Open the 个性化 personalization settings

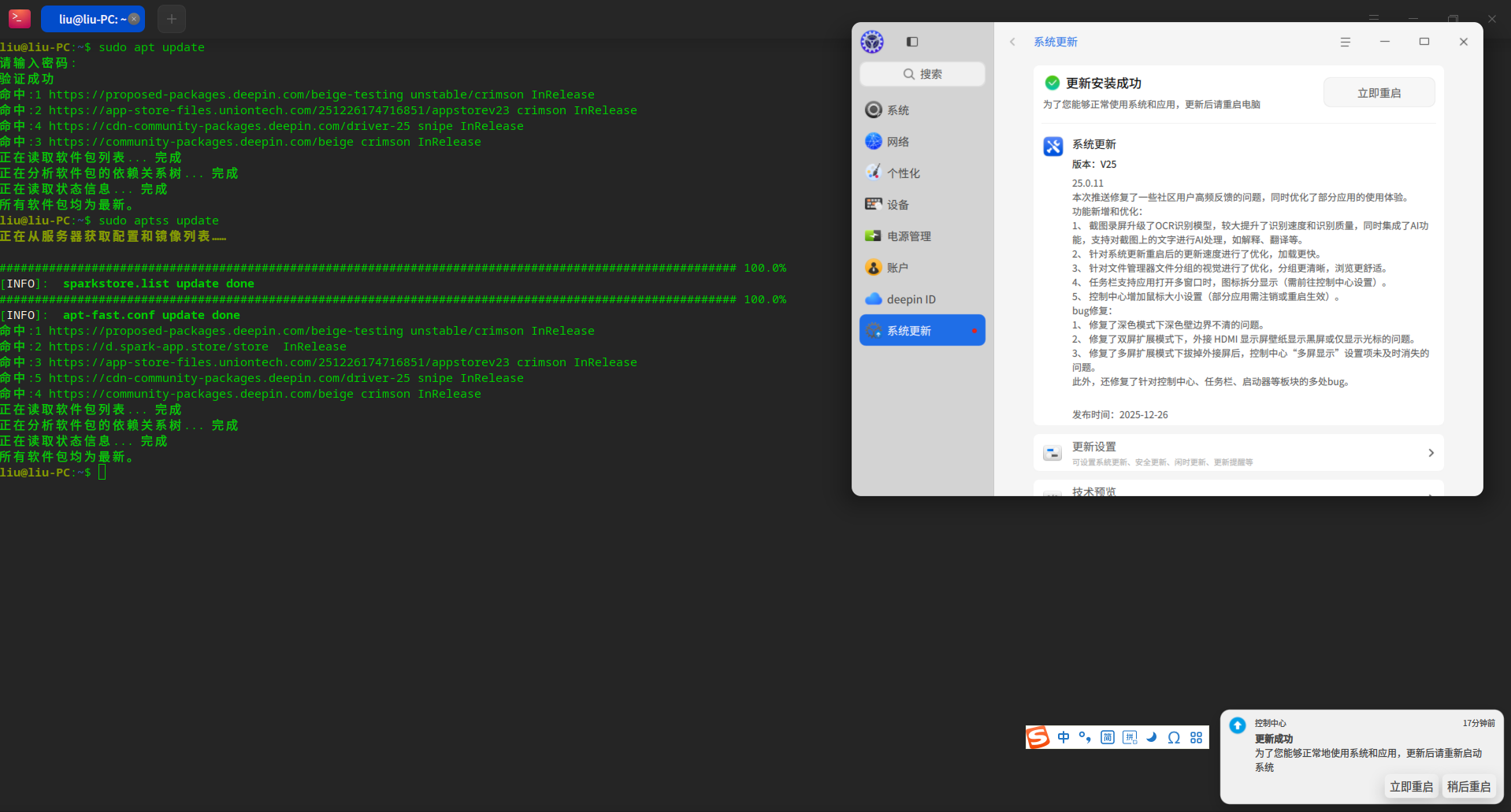[x=923, y=173]
